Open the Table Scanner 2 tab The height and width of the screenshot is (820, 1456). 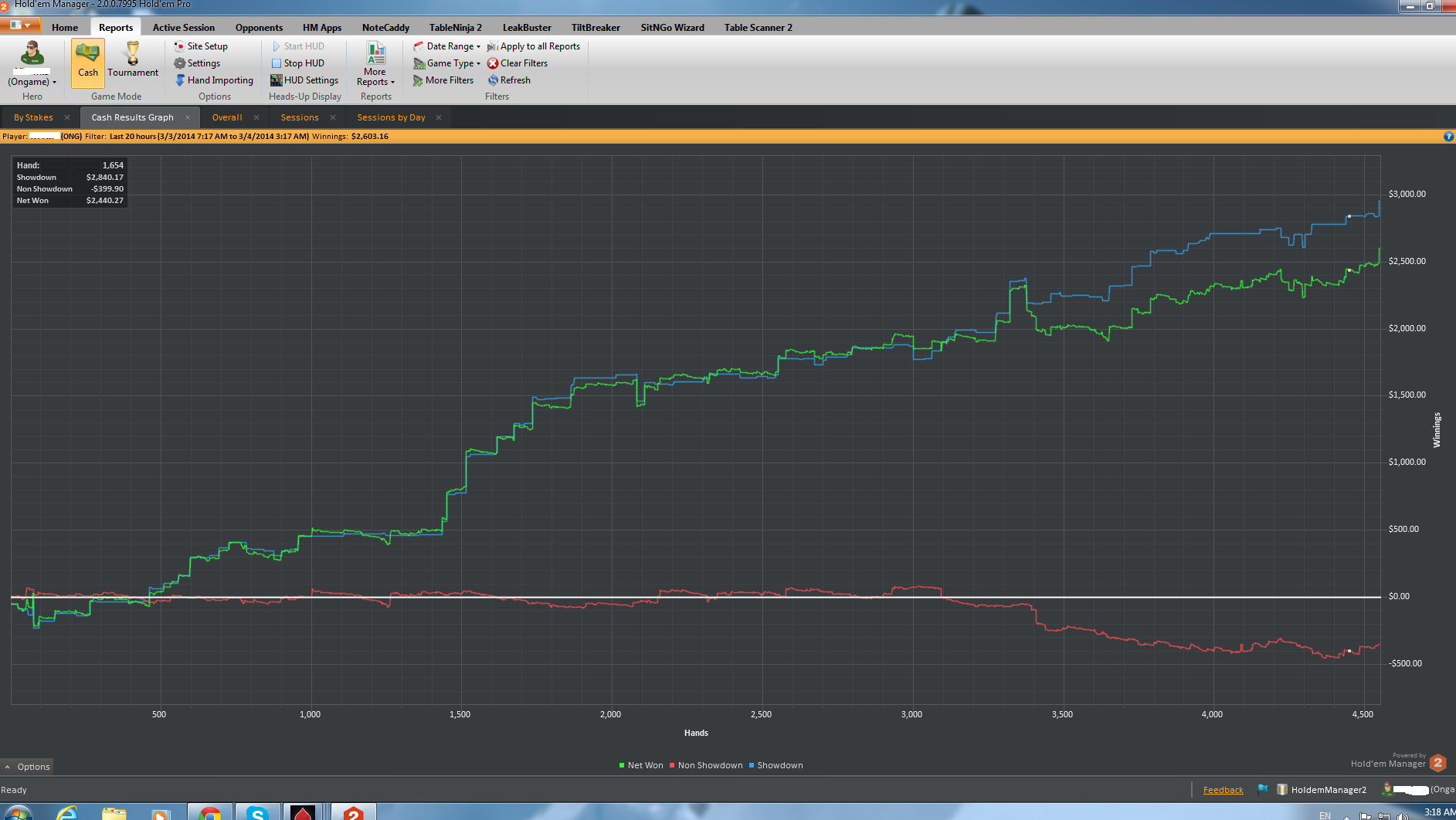(759, 28)
